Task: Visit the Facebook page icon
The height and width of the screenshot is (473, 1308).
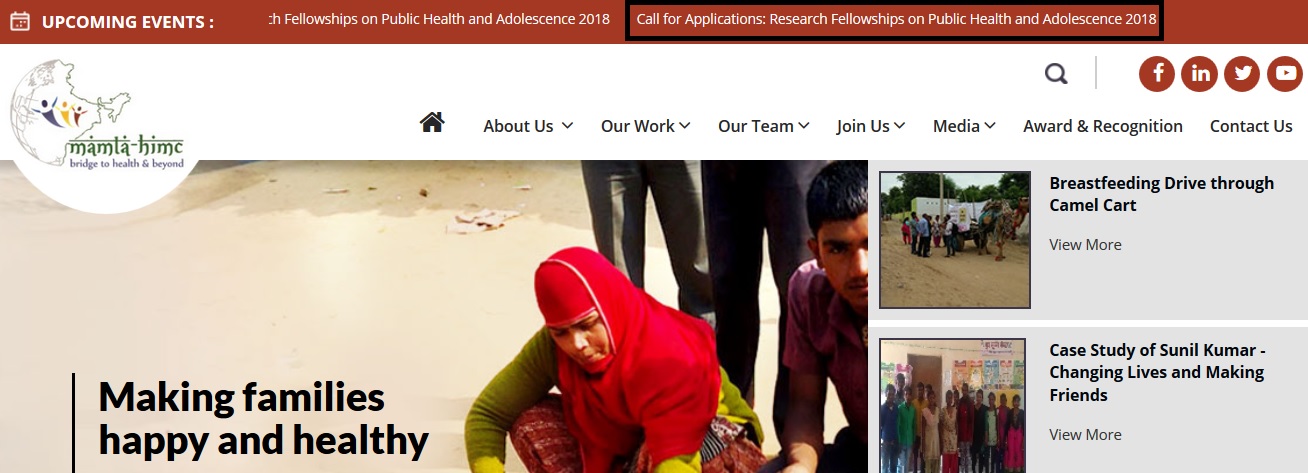Action: (1157, 73)
